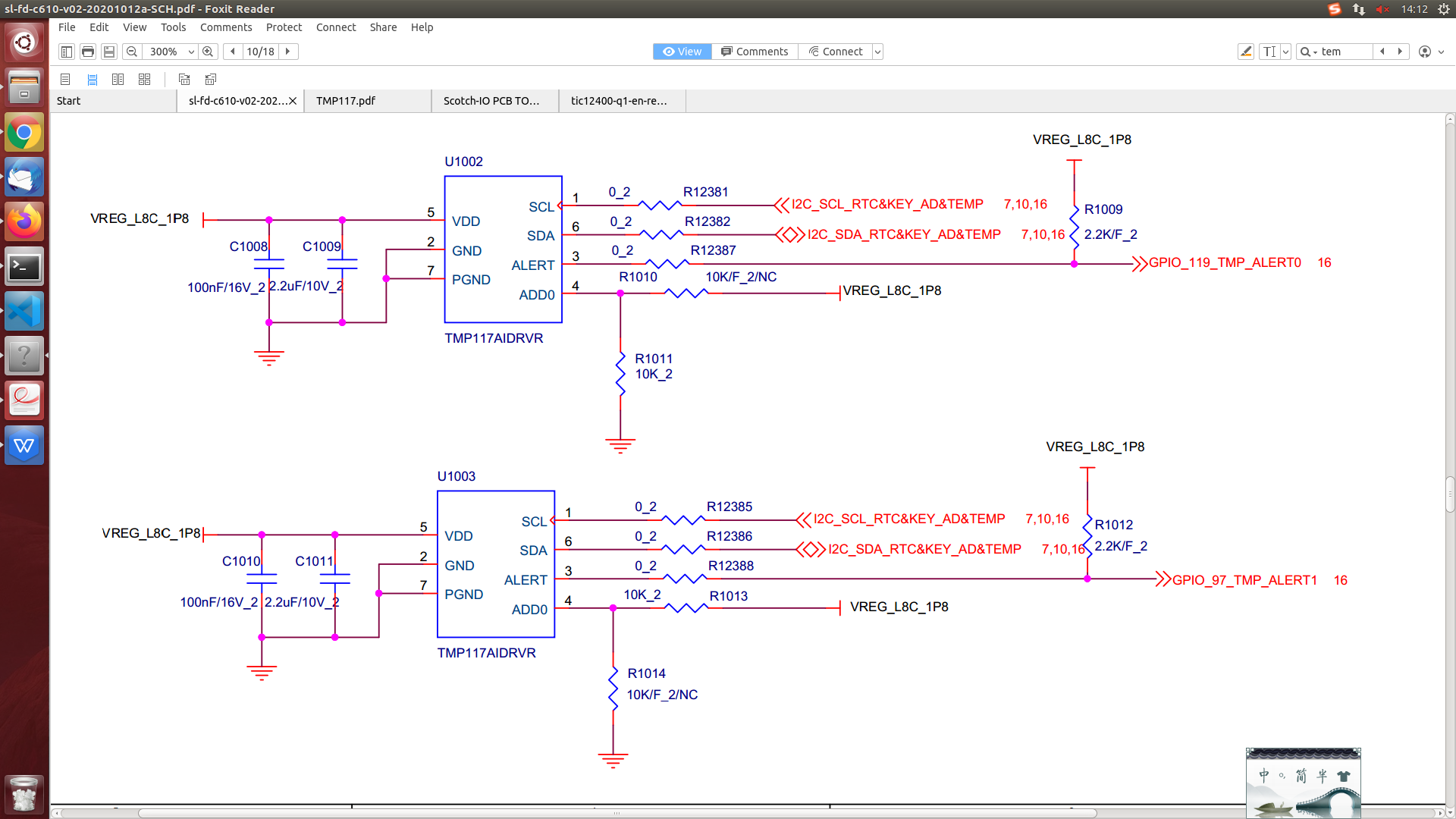Image resolution: width=1456 pixels, height=819 pixels.
Task: Expand dropdown next to Connect button
Action: tap(878, 52)
